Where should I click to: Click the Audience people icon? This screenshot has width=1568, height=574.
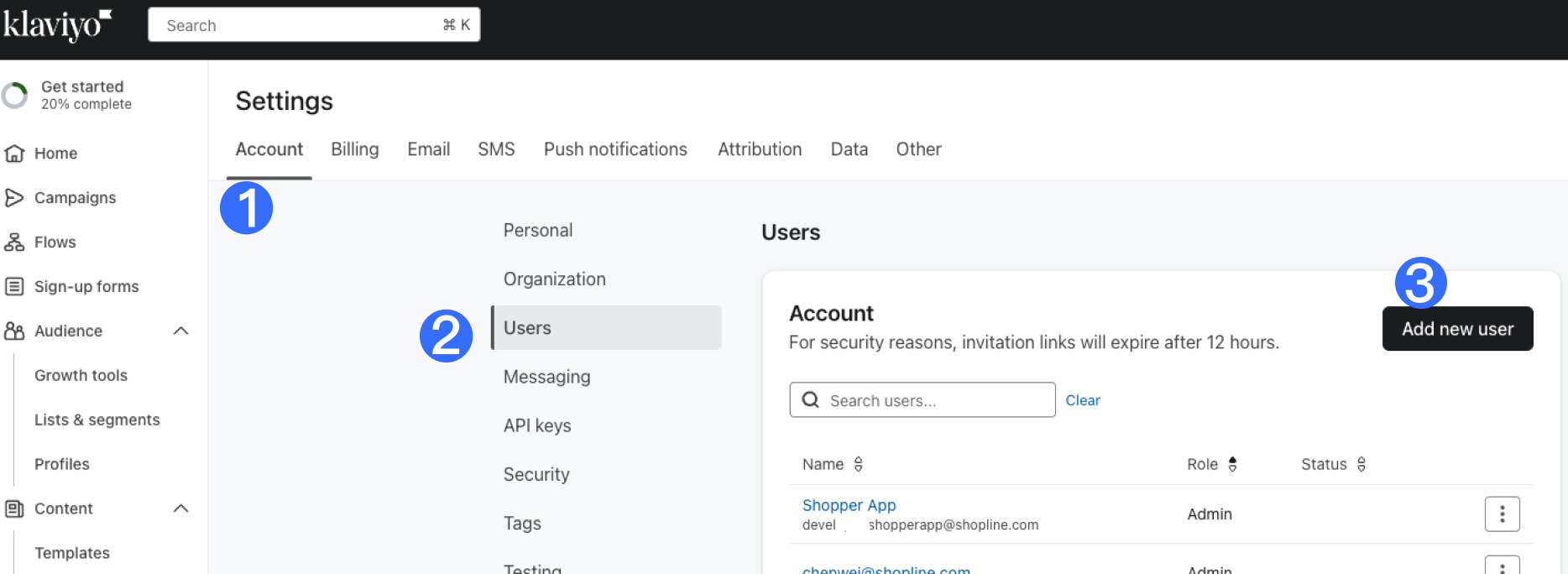pyautogui.click(x=14, y=331)
